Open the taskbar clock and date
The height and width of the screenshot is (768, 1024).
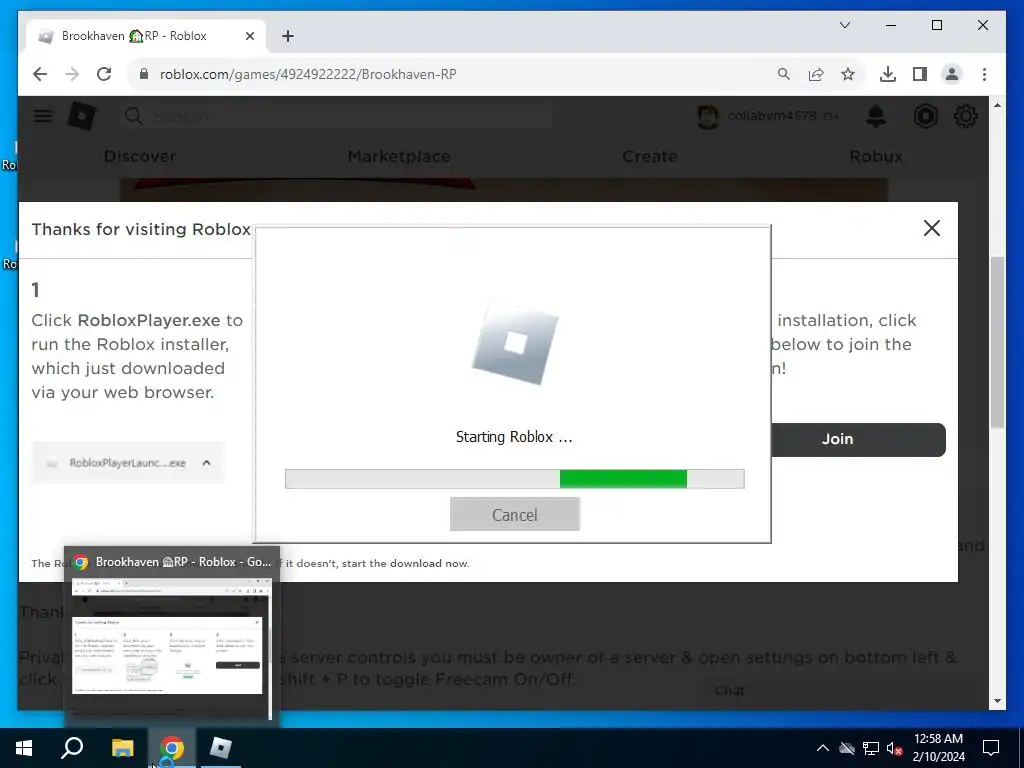(x=938, y=748)
